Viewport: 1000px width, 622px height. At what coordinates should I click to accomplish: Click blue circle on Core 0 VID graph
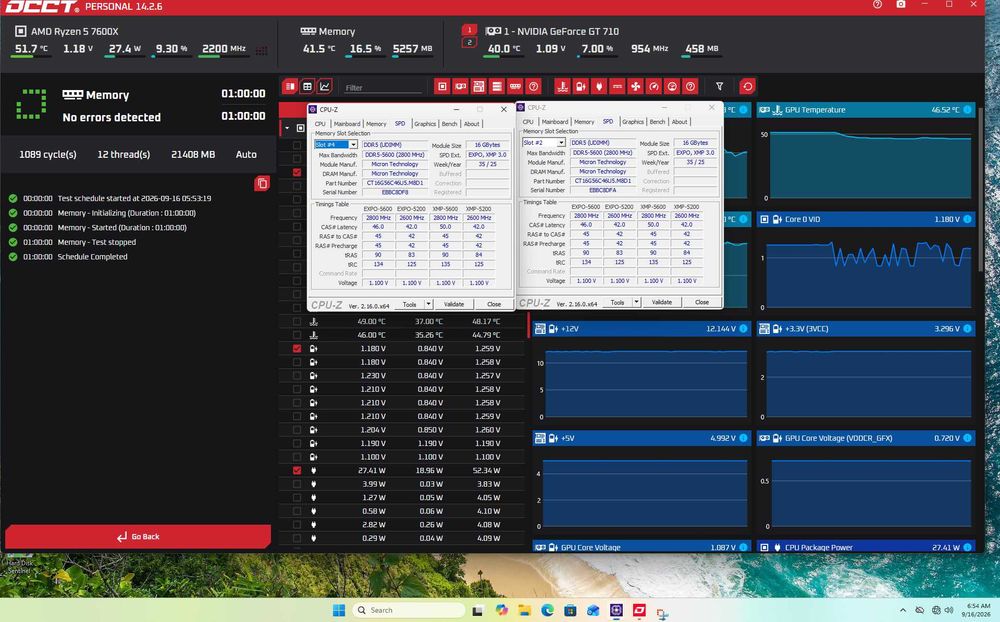[x=967, y=219]
